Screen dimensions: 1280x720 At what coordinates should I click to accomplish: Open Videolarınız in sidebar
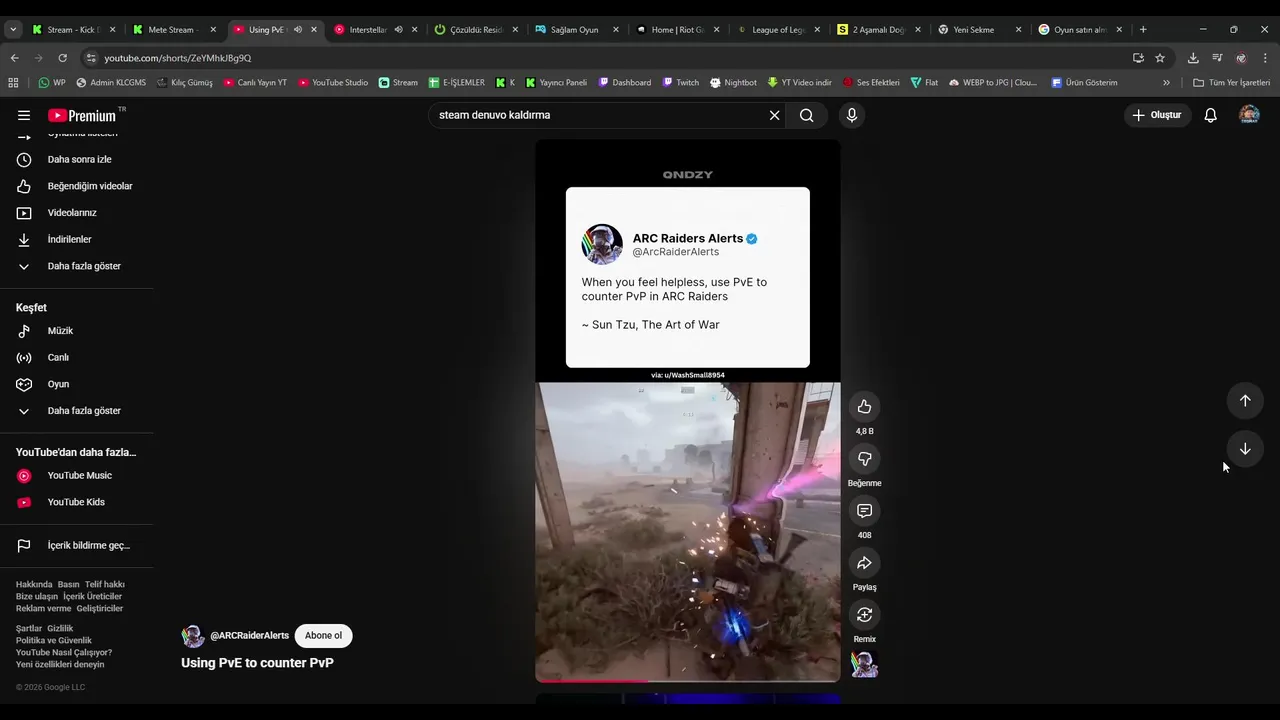point(77,213)
